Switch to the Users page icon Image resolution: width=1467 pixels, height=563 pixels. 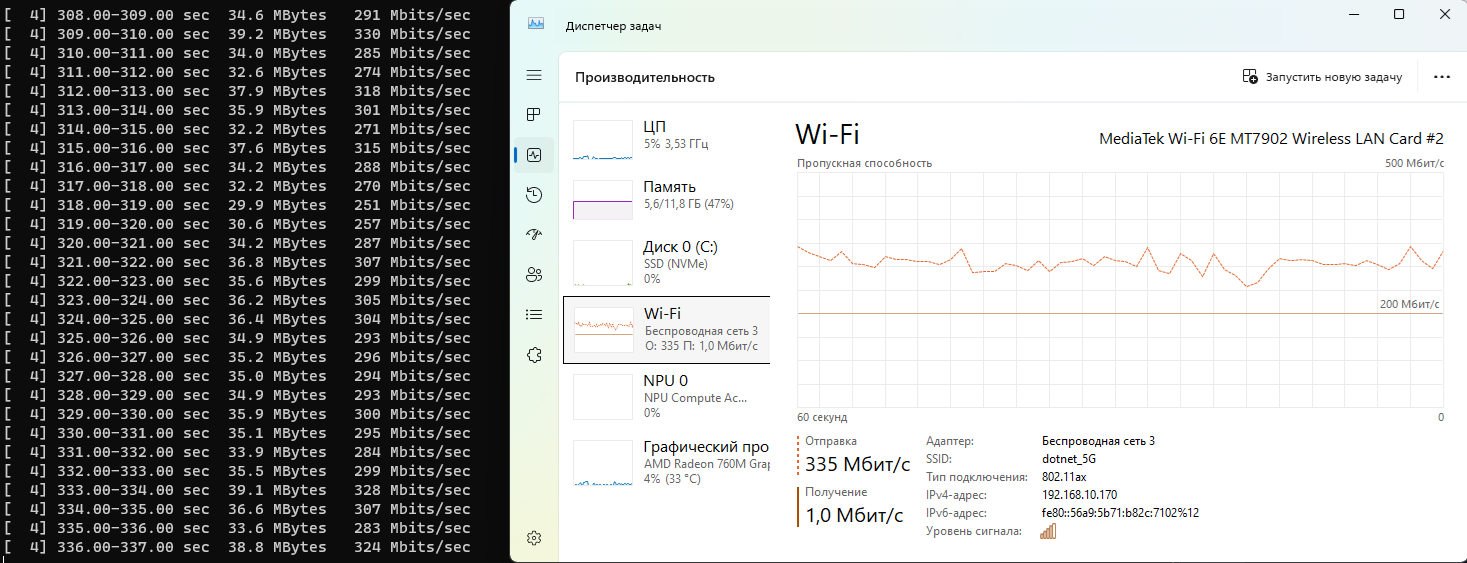click(x=534, y=275)
